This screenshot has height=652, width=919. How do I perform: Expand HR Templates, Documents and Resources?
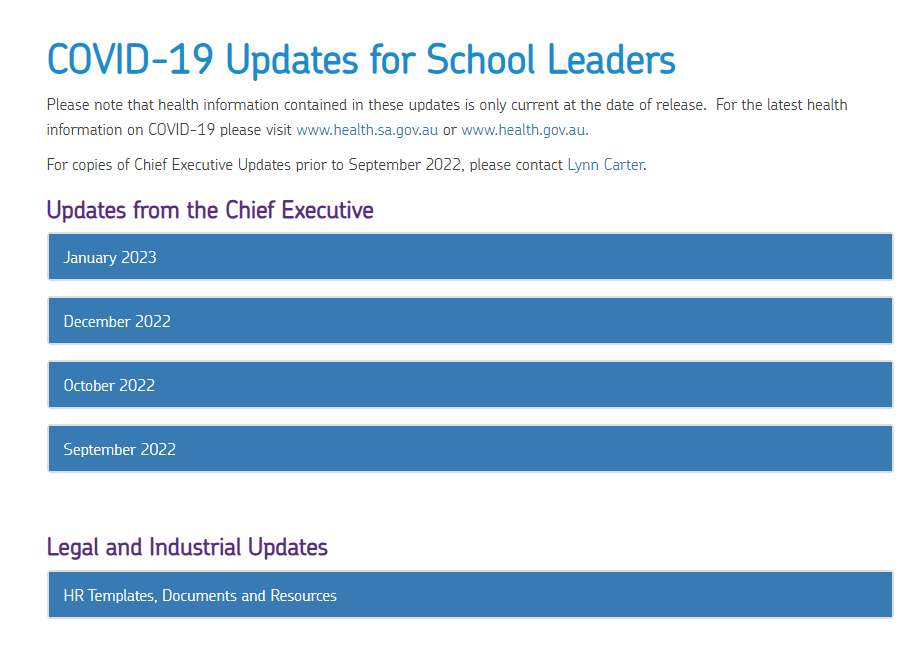click(470, 595)
